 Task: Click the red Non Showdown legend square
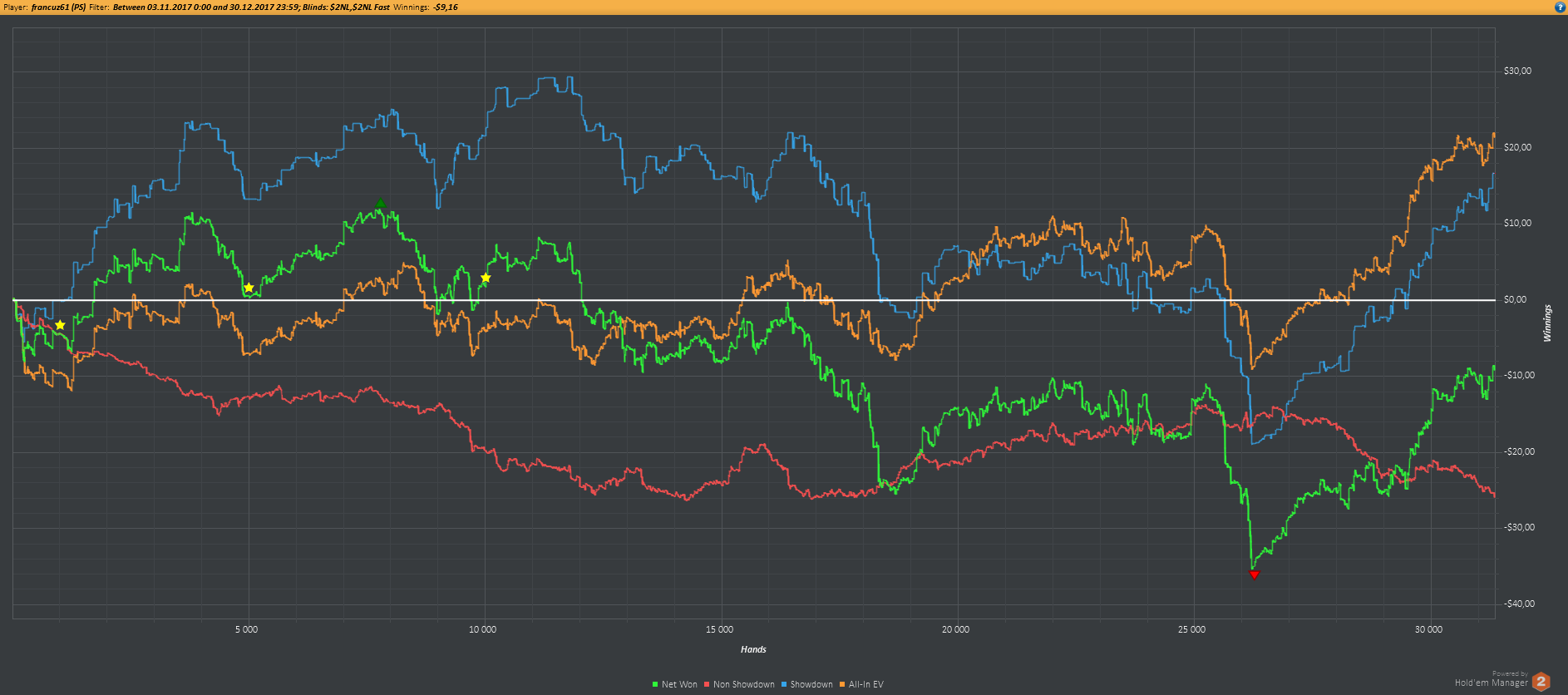click(x=707, y=685)
